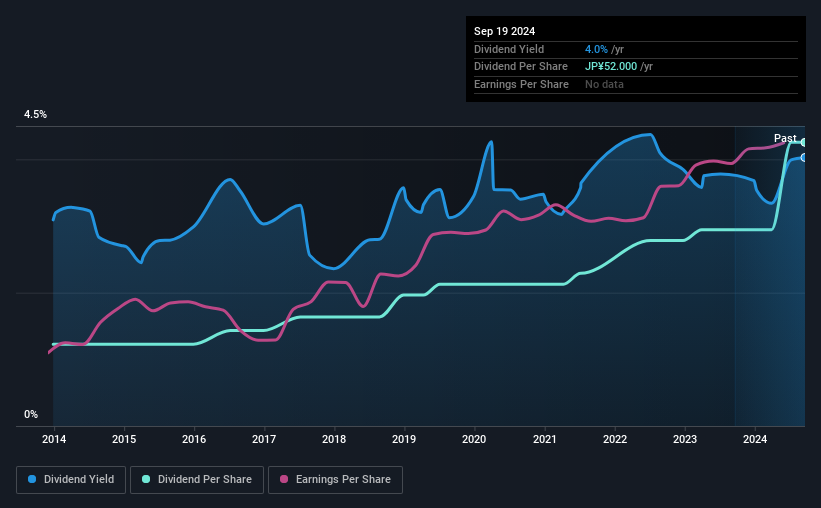This screenshot has height=508, width=821.
Task: Click the 2023 x-axis label
Action: 685,439
